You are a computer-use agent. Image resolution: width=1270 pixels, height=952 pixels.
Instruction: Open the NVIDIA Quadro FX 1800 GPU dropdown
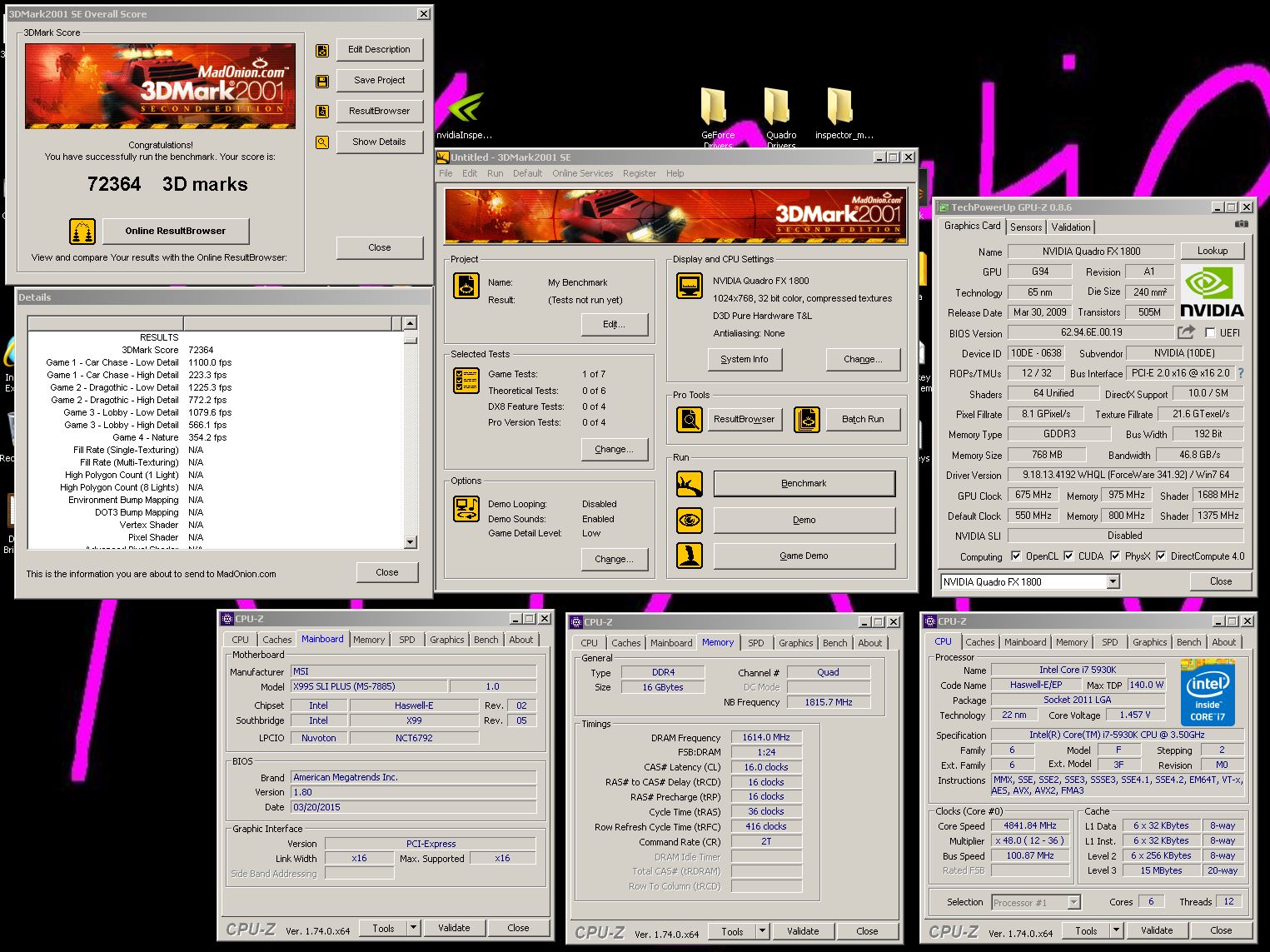[1113, 582]
